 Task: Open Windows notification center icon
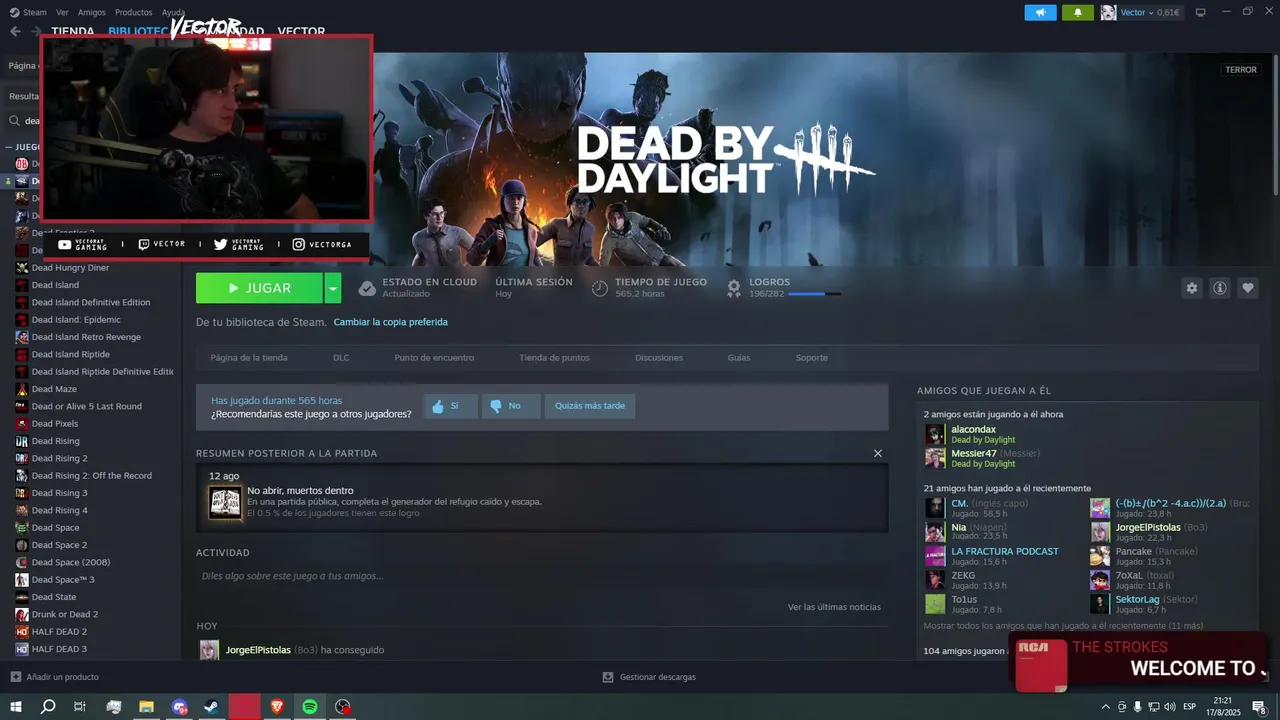click(x=1258, y=706)
